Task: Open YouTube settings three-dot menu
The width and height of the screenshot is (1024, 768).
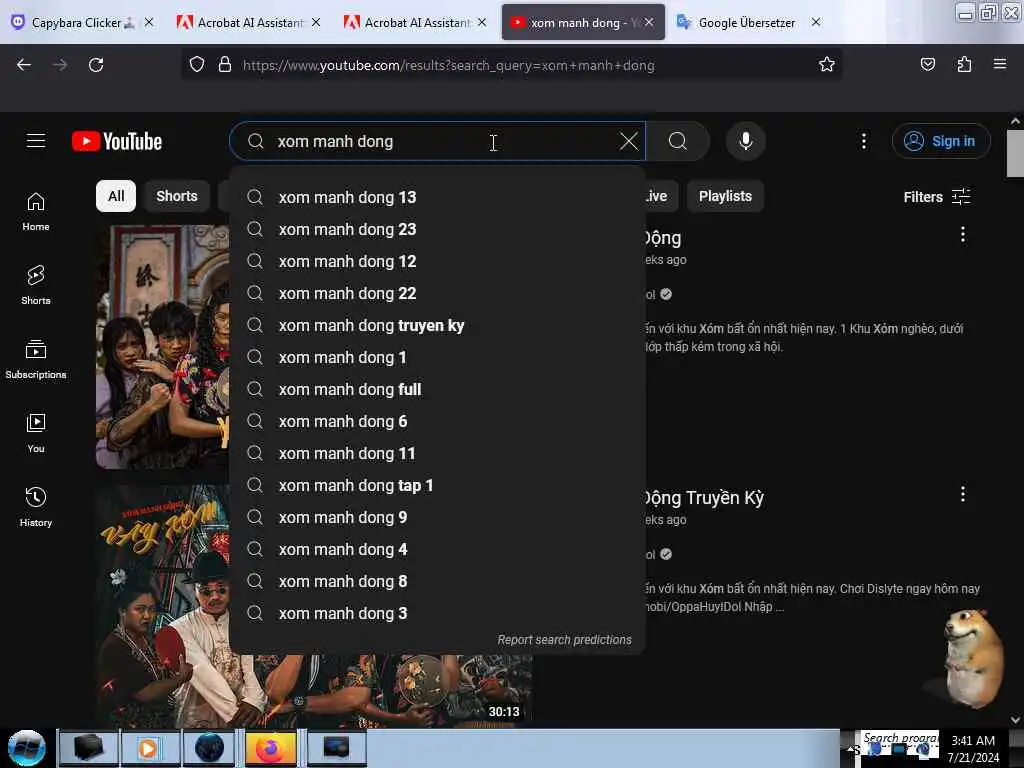Action: click(863, 141)
